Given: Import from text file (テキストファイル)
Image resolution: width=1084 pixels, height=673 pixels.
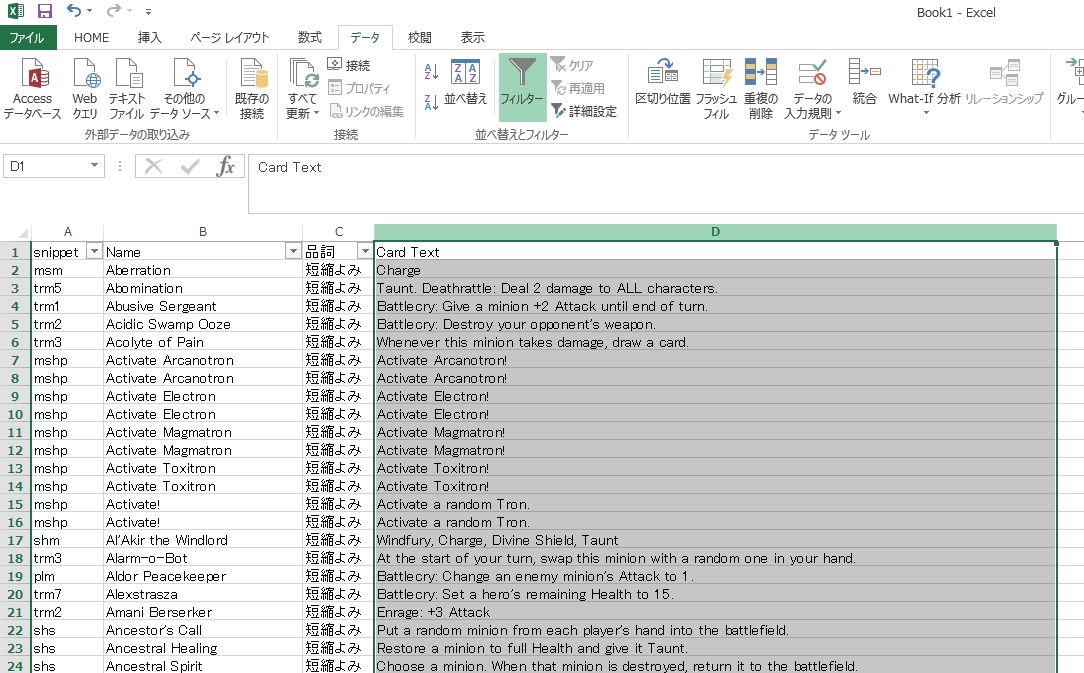Looking at the screenshot, I should click(127, 89).
